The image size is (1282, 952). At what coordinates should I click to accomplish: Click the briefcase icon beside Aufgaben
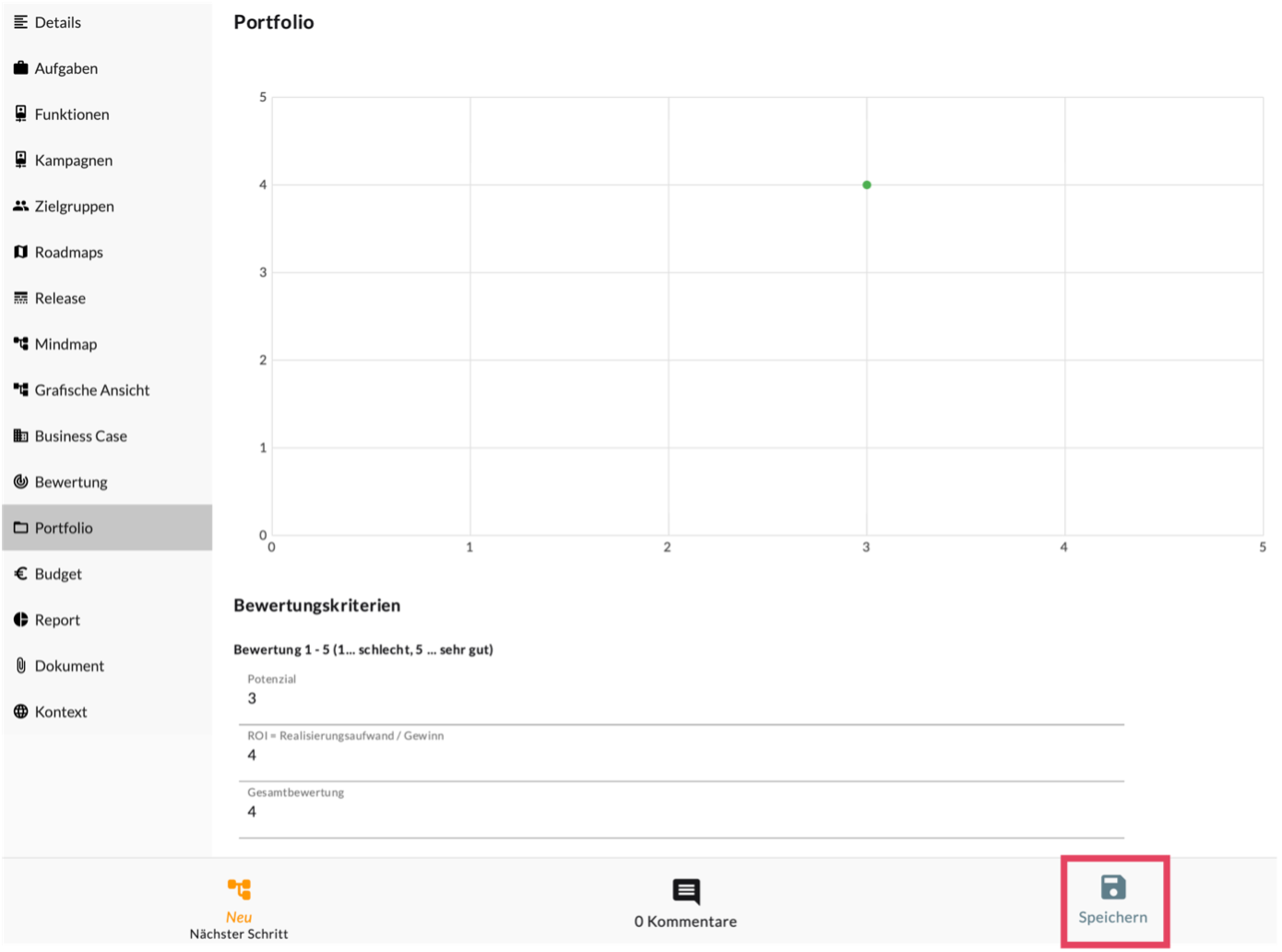[20, 68]
